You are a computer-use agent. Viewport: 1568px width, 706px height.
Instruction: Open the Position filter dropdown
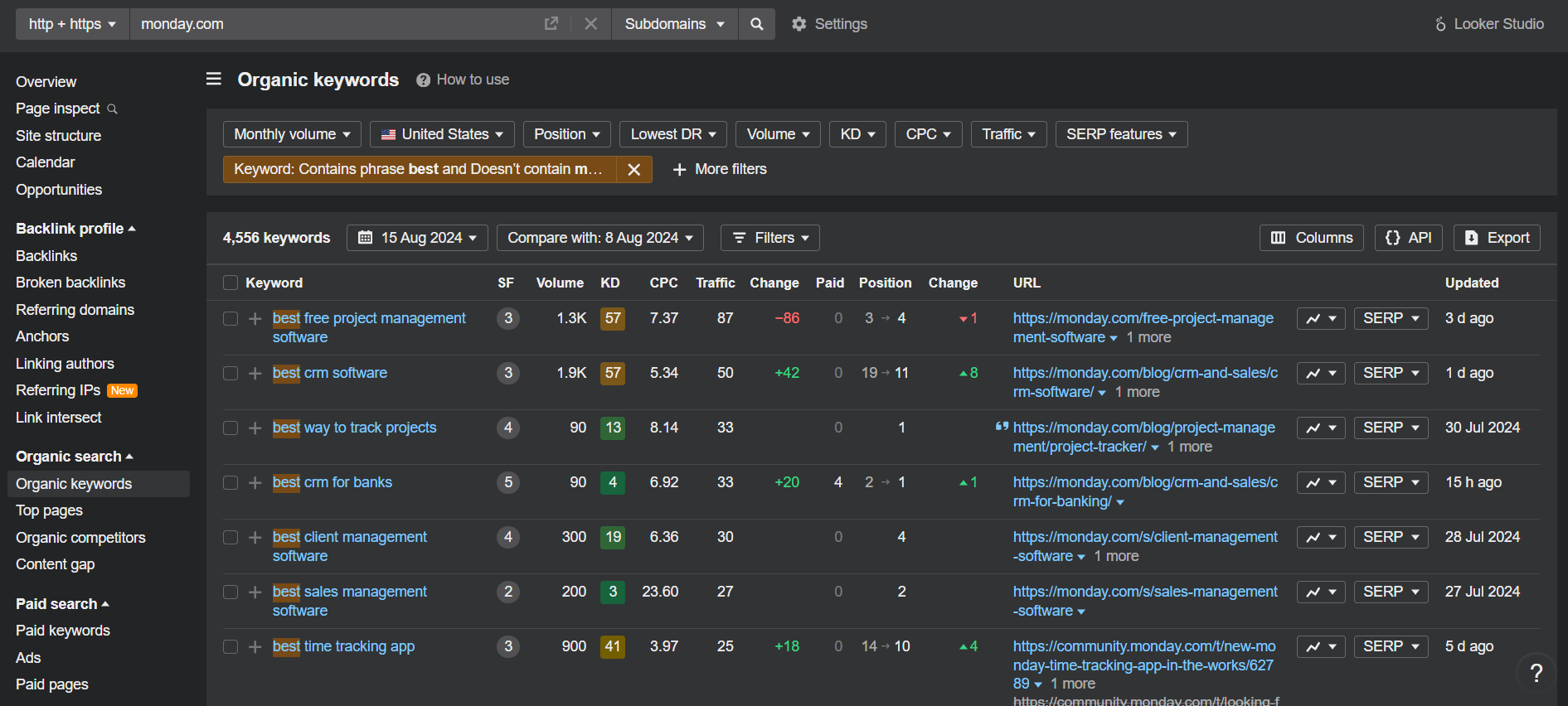[567, 134]
